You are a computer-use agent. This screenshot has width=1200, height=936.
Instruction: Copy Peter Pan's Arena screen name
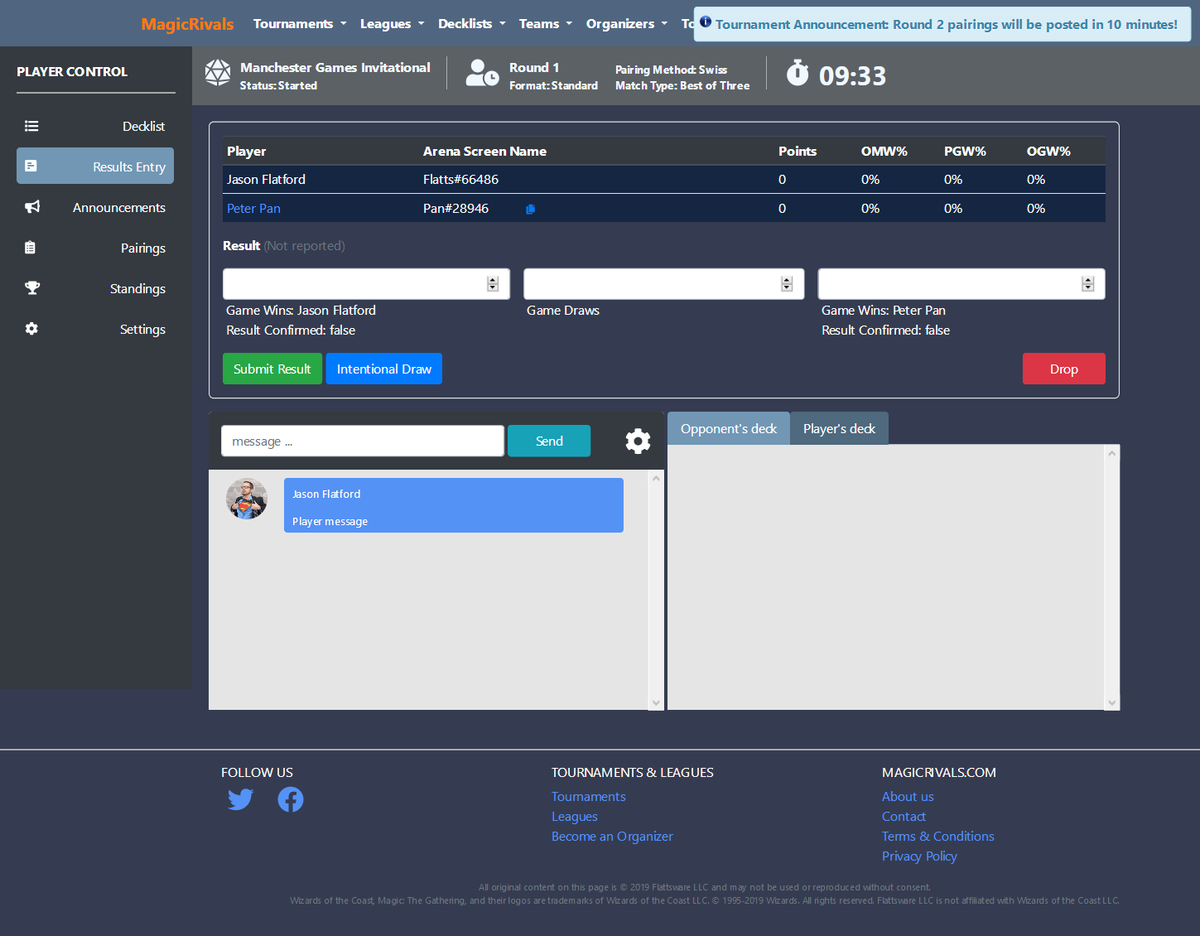[x=530, y=209]
